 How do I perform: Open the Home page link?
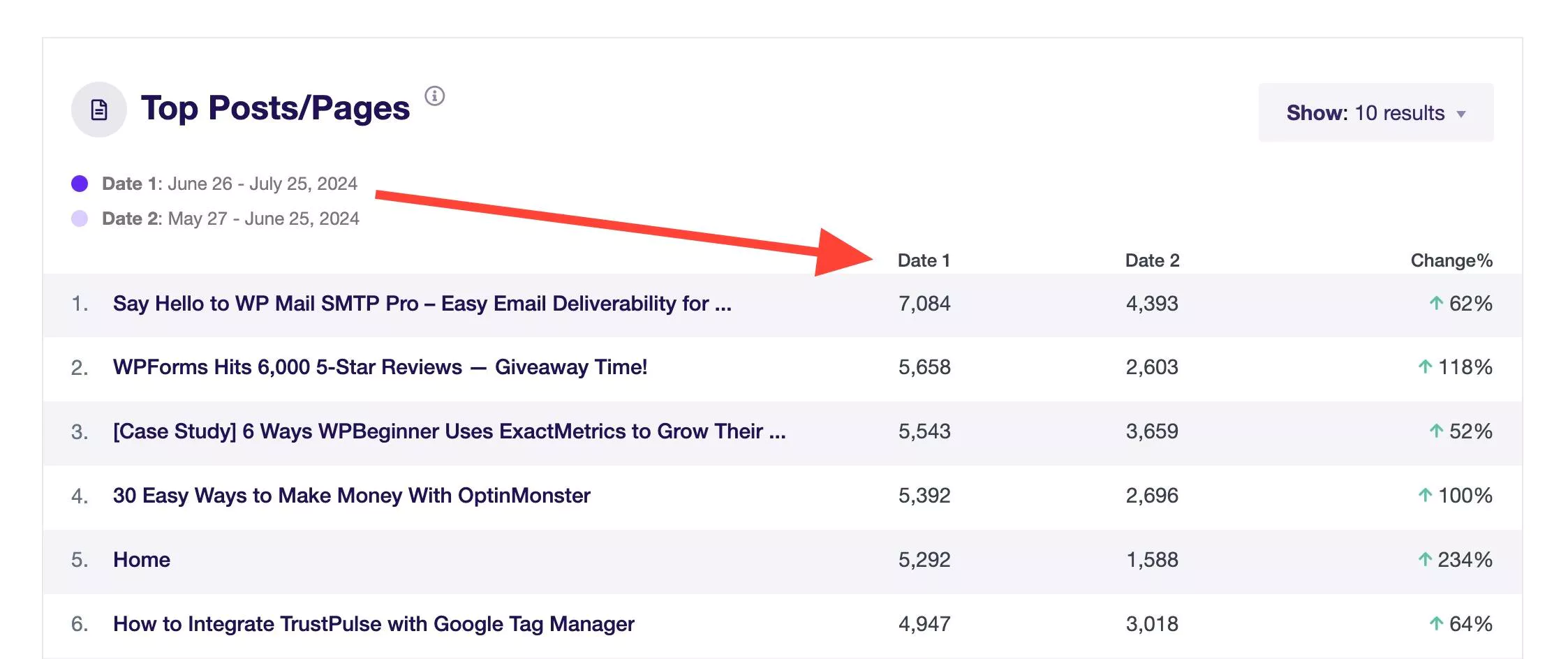pos(142,560)
